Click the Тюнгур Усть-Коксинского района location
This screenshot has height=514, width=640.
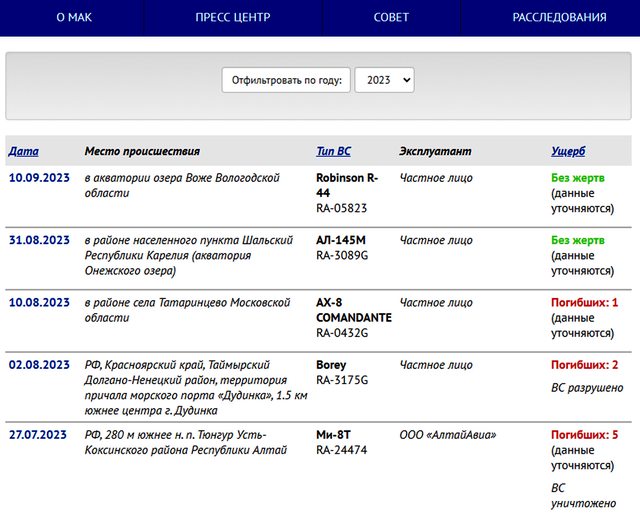[x=186, y=443]
